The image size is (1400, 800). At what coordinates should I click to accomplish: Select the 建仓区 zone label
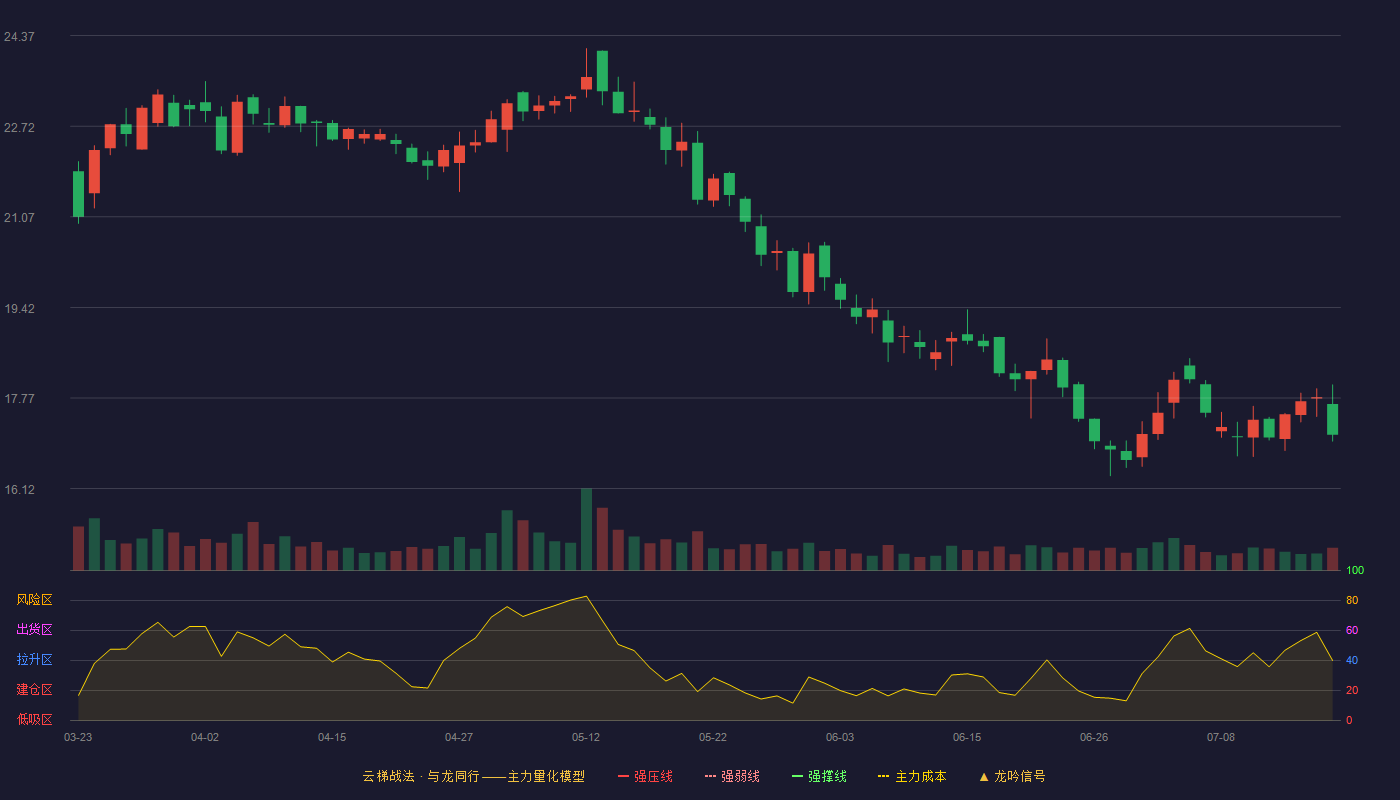pos(34,689)
